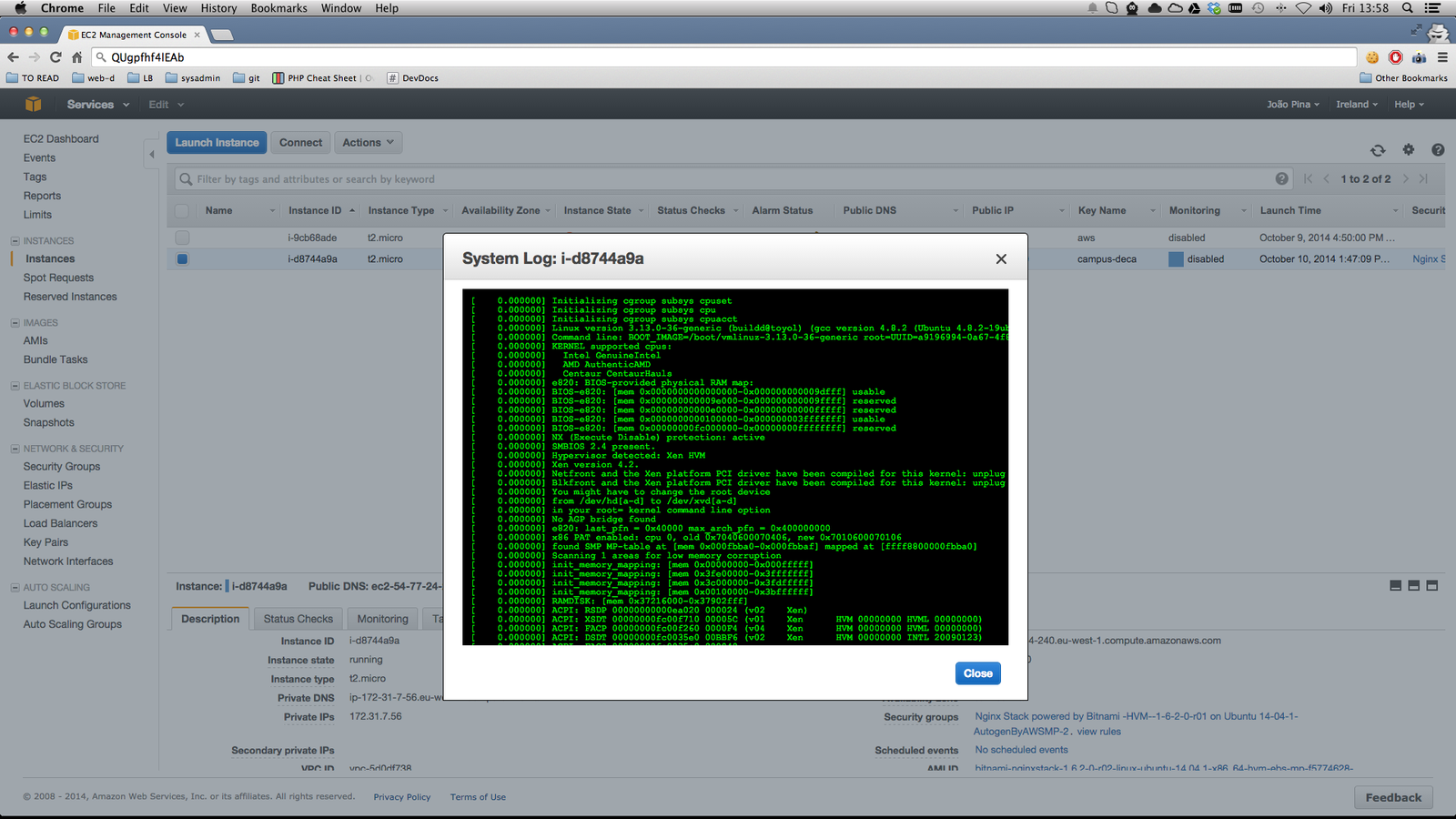This screenshot has height=819, width=1456.
Task: Open the Feedback button
Action: 1393,797
